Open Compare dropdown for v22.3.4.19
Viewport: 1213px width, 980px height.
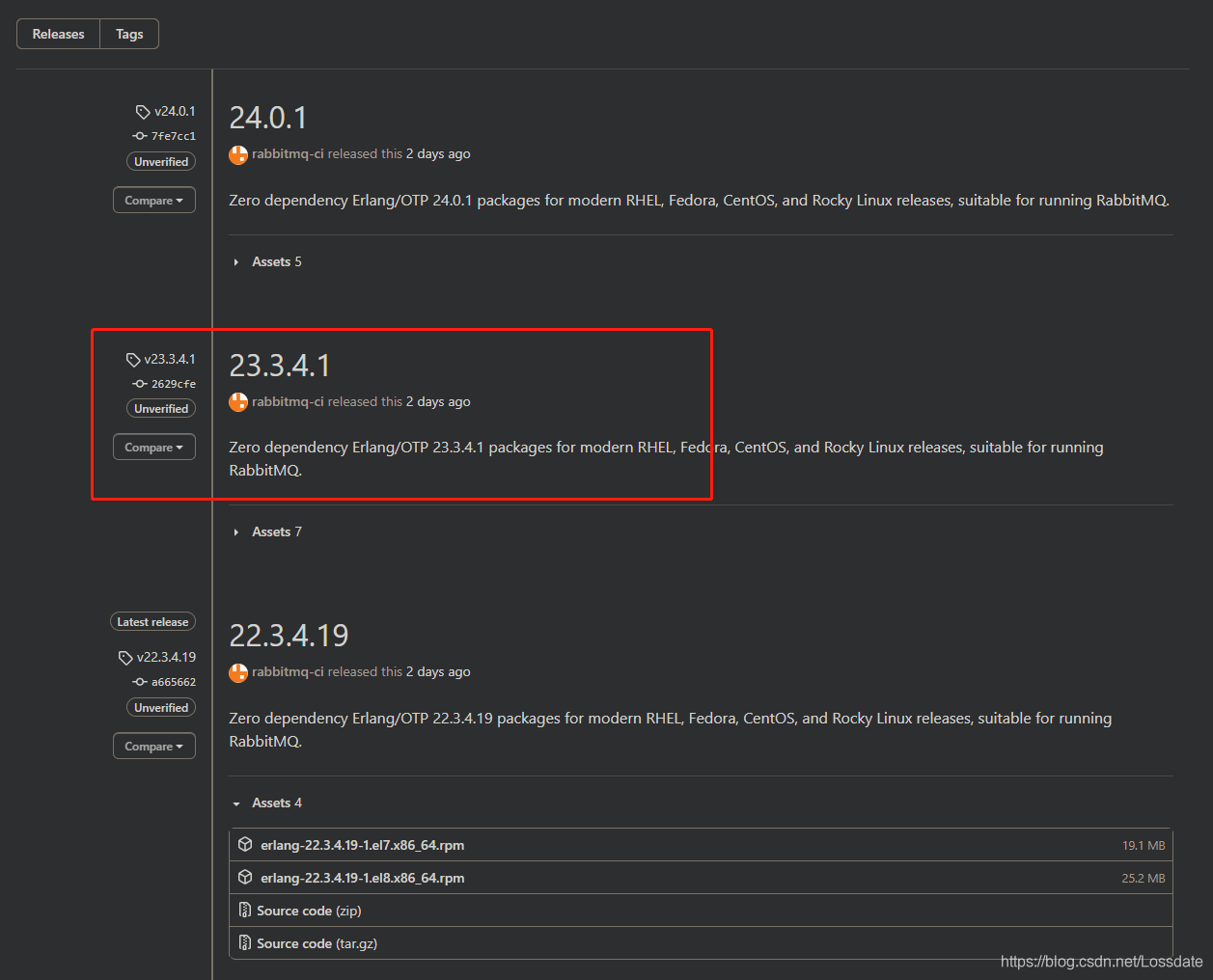(154, 747)
